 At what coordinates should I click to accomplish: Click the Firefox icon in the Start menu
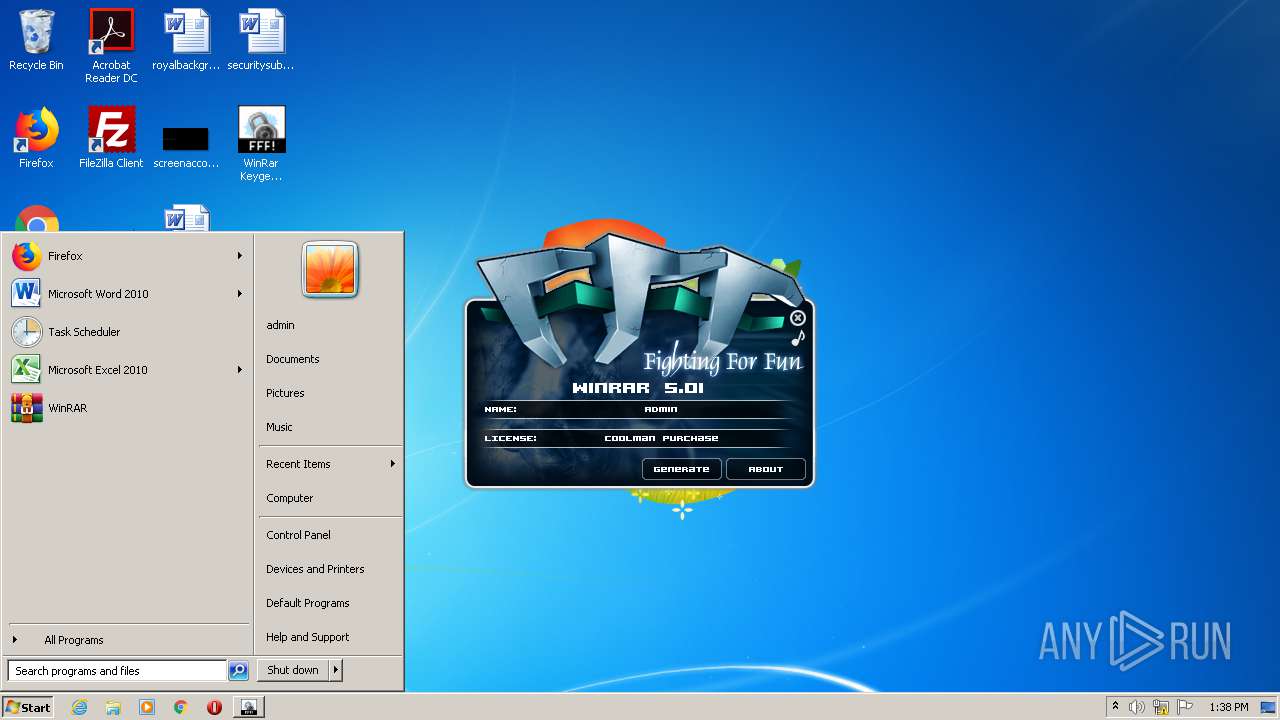tap(27, 256)
